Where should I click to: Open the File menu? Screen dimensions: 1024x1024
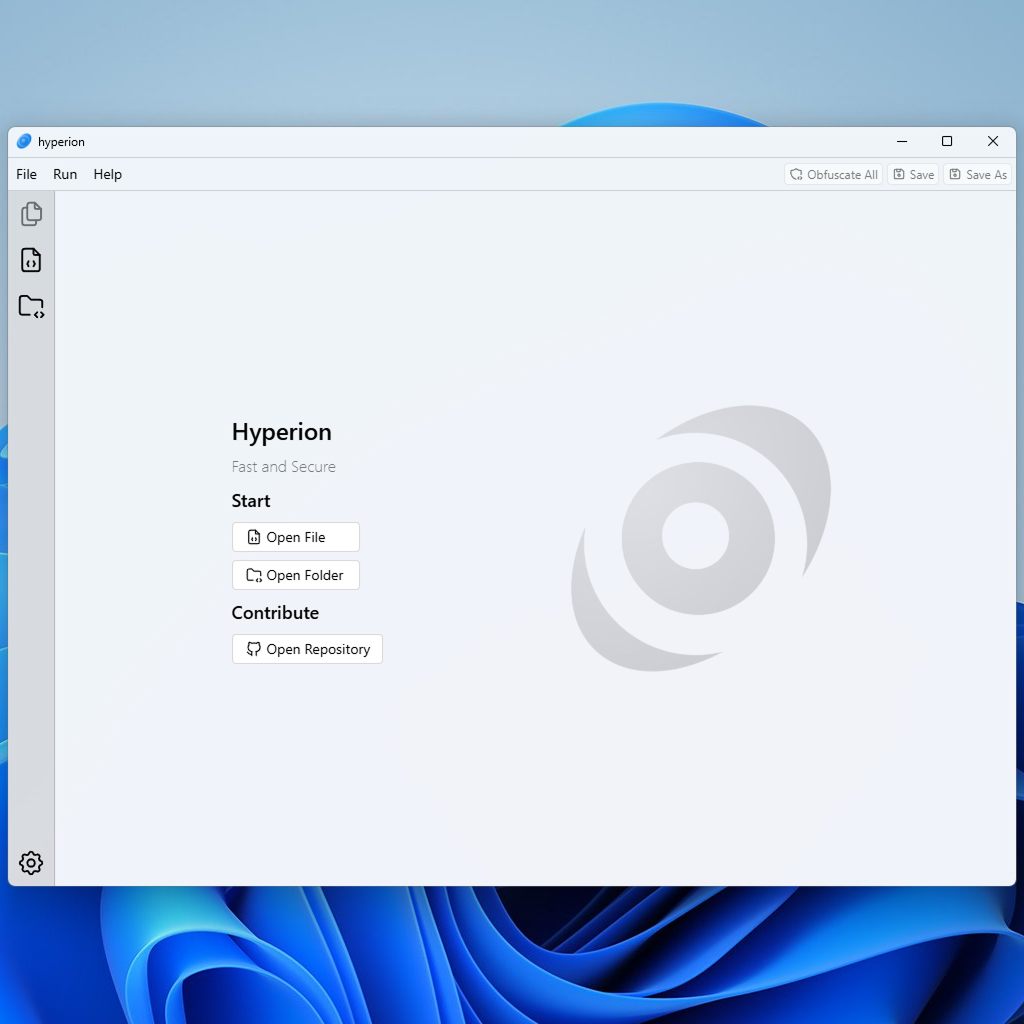tap(27, 175)
